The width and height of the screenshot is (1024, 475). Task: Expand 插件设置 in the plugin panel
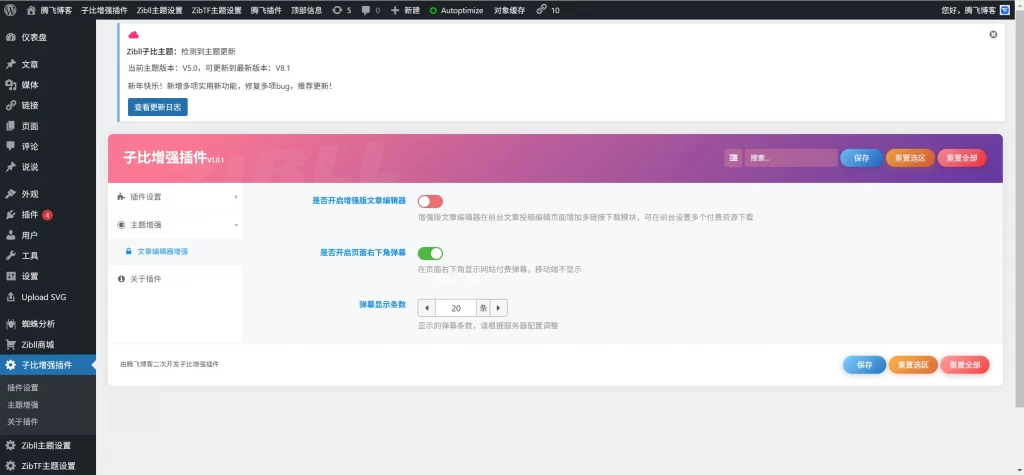click(176, 197)
